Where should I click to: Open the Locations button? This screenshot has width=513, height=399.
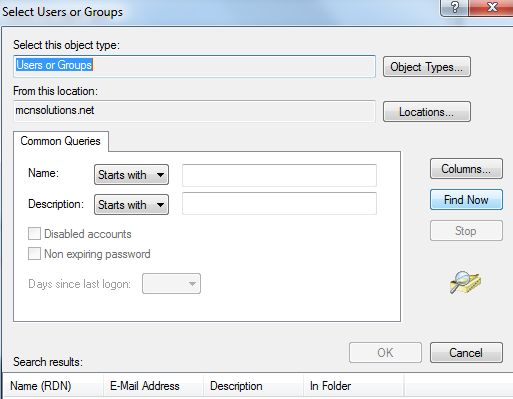coord(427,112)
